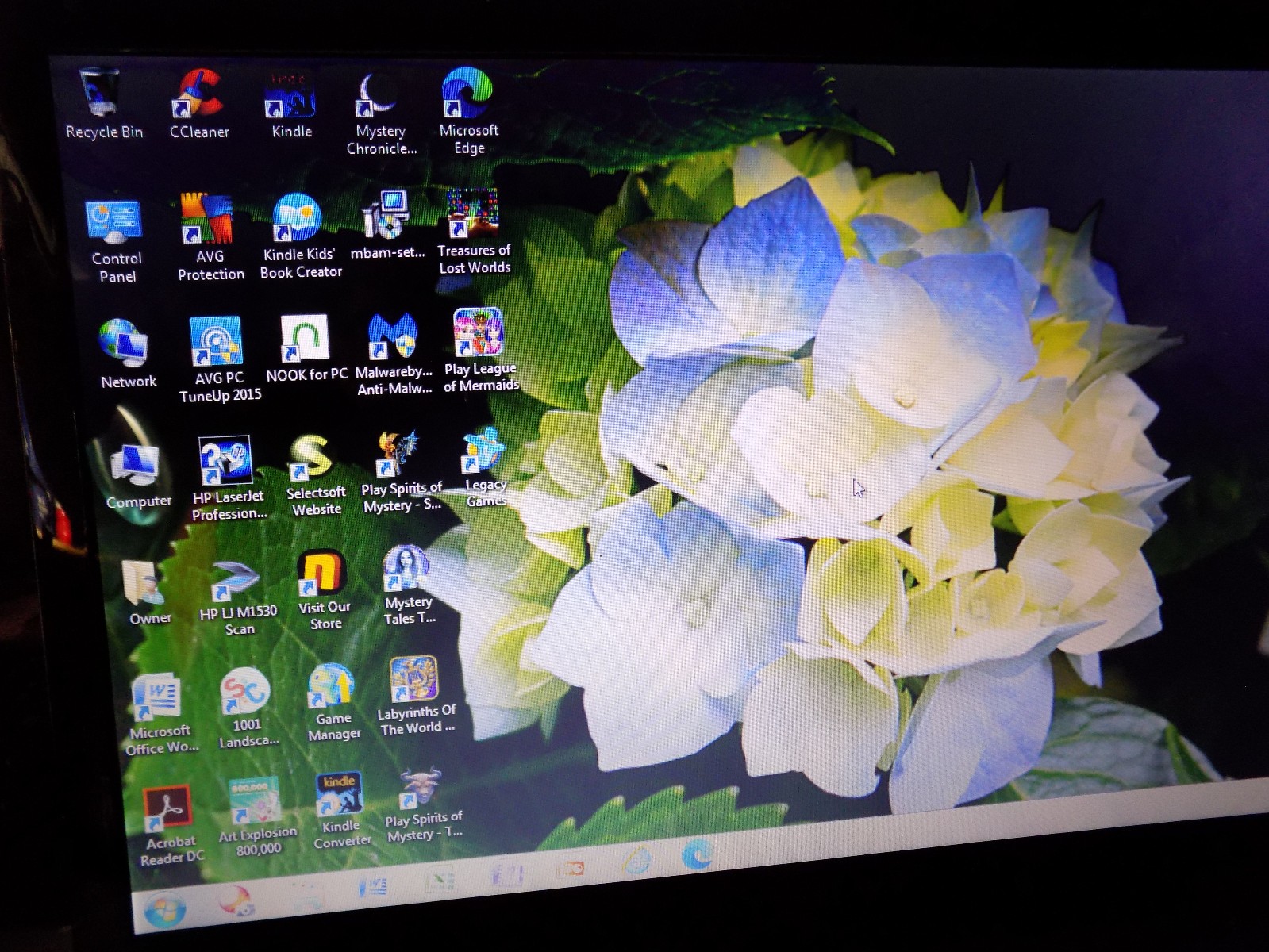Image resolution: width=1269 pixels, height=952 pixels.
Task: Launch PowerPoint from the taskbar
Action: (x=571, y=868)
